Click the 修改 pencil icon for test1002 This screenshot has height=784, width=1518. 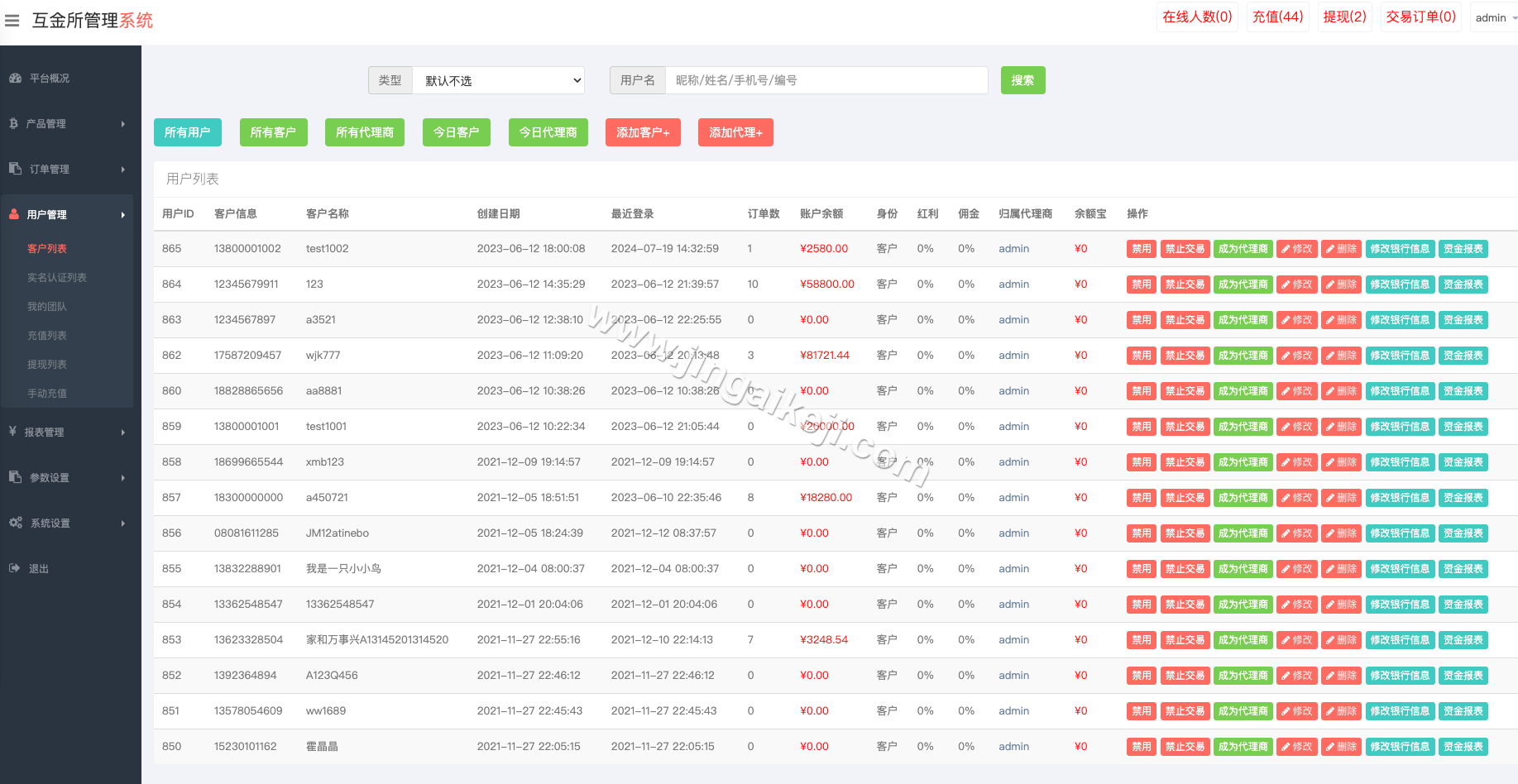coord(1296,248)
